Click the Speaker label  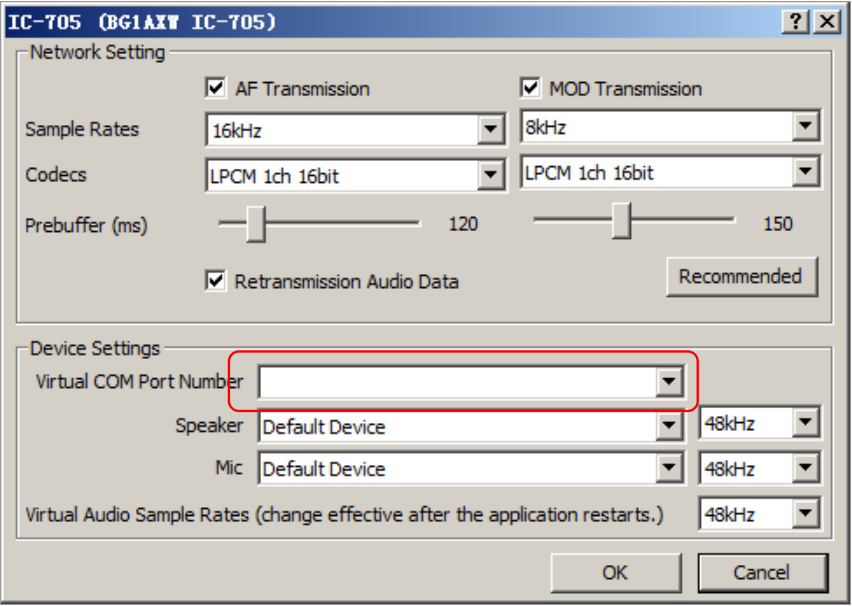point(209,426)
